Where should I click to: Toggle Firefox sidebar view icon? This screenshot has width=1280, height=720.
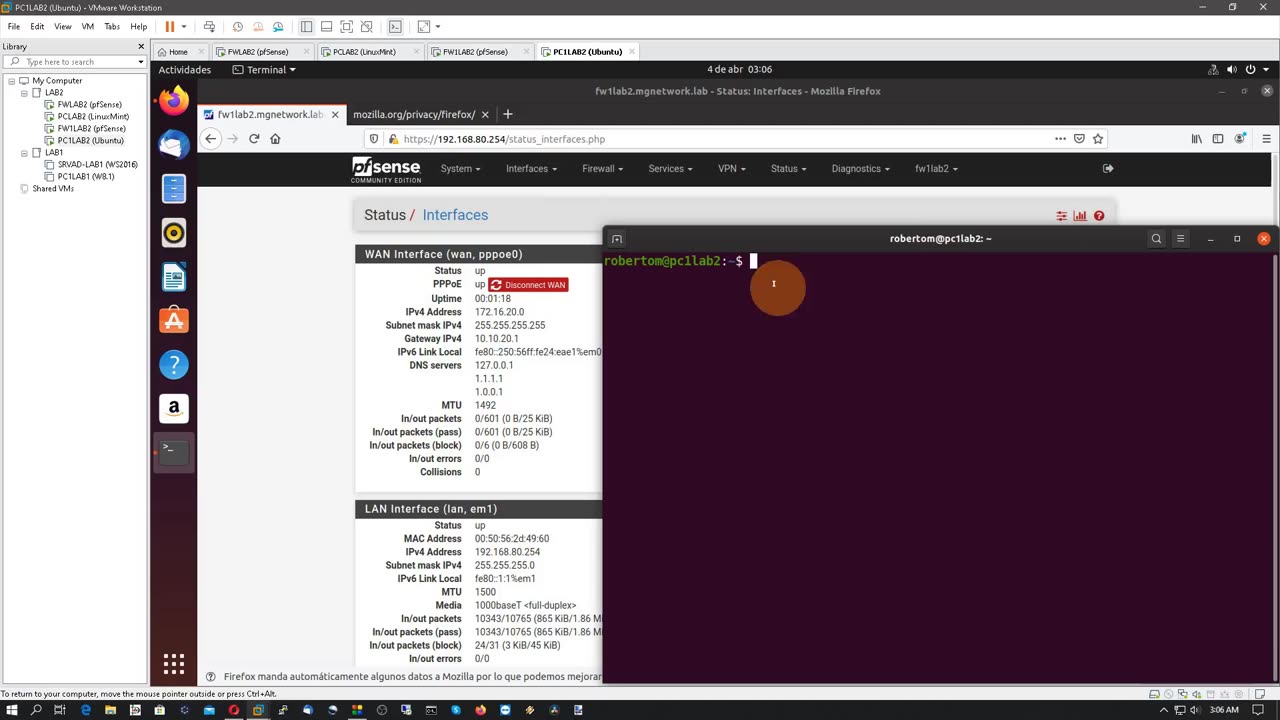pos(1218,139)
